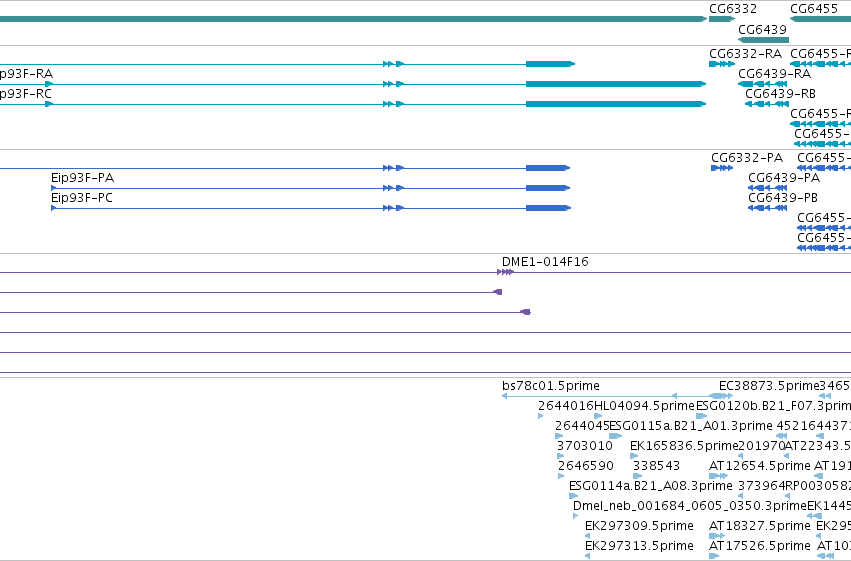Open the ESG0115a.B21_A01.3prime EST label

(x=691, y=426)
